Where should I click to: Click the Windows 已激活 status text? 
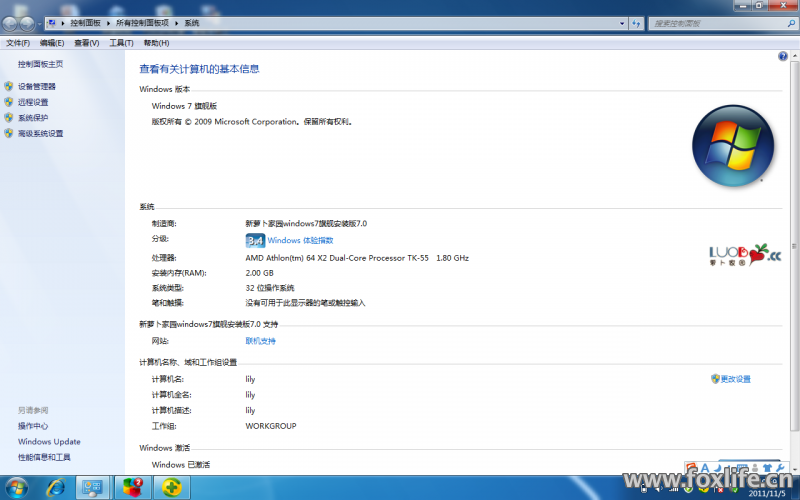click(181, 464)
